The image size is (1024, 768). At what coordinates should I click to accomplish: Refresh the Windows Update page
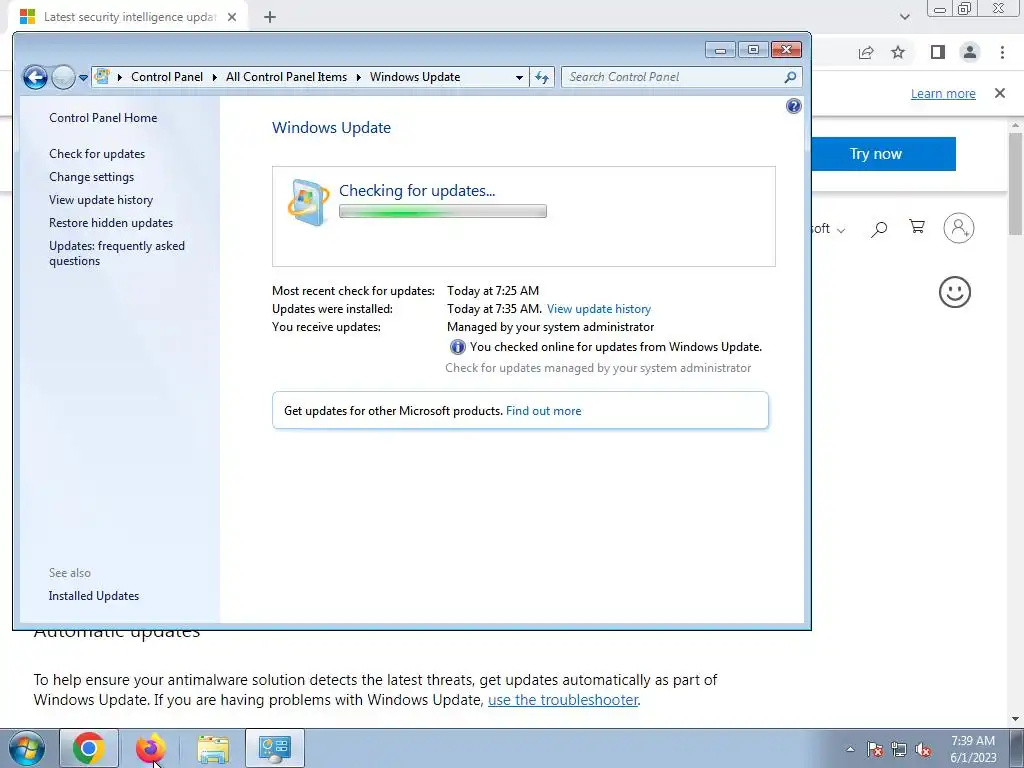pos(541,77)
